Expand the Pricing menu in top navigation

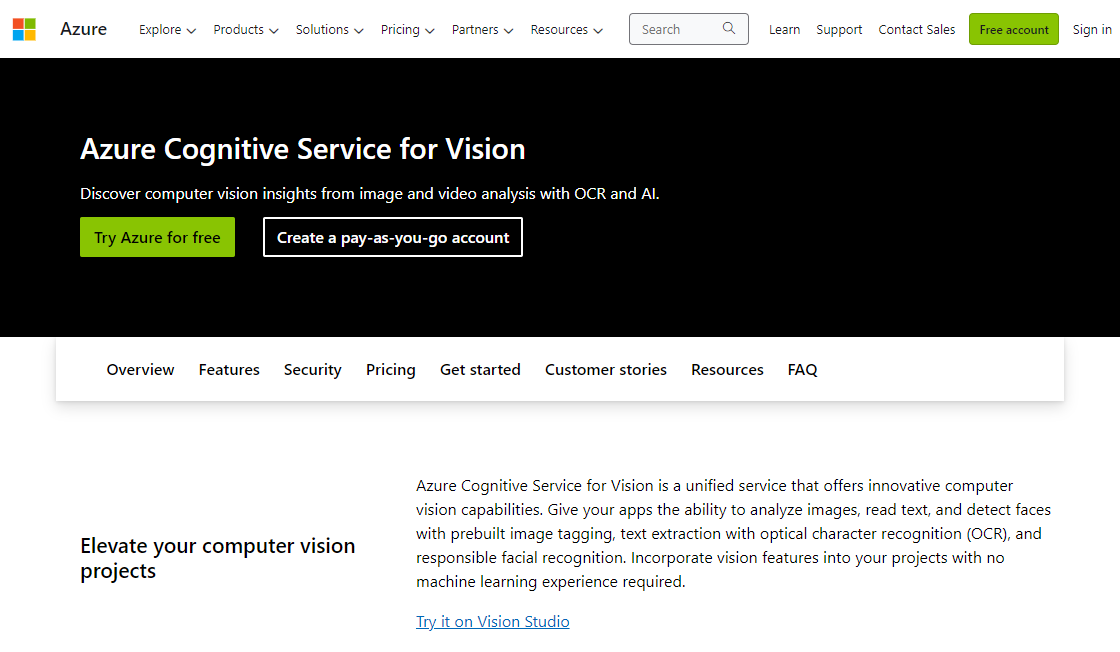407,30
